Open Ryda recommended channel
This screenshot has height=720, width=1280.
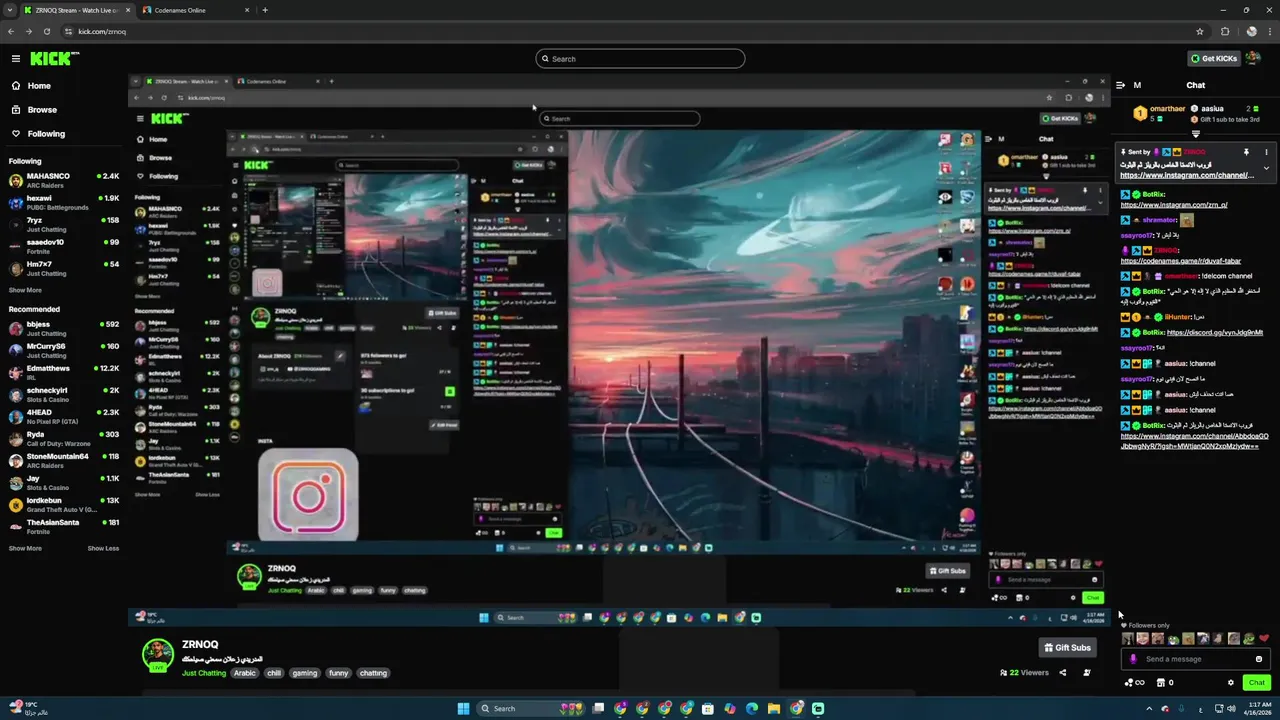pos(64,439)
